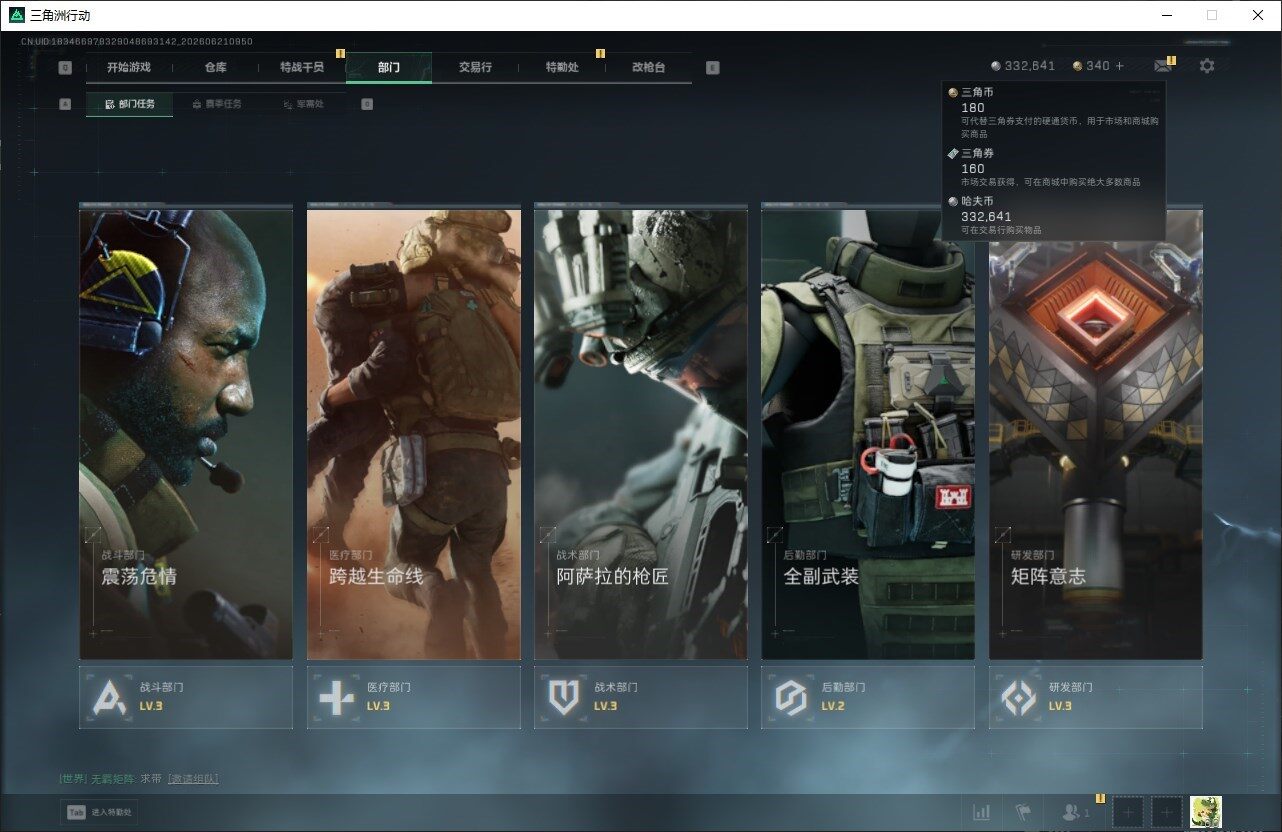The height and width of the screenshot is (832, 1282).
Task: Switch to the 特勤处 tab
Action: tap(562, 67)
